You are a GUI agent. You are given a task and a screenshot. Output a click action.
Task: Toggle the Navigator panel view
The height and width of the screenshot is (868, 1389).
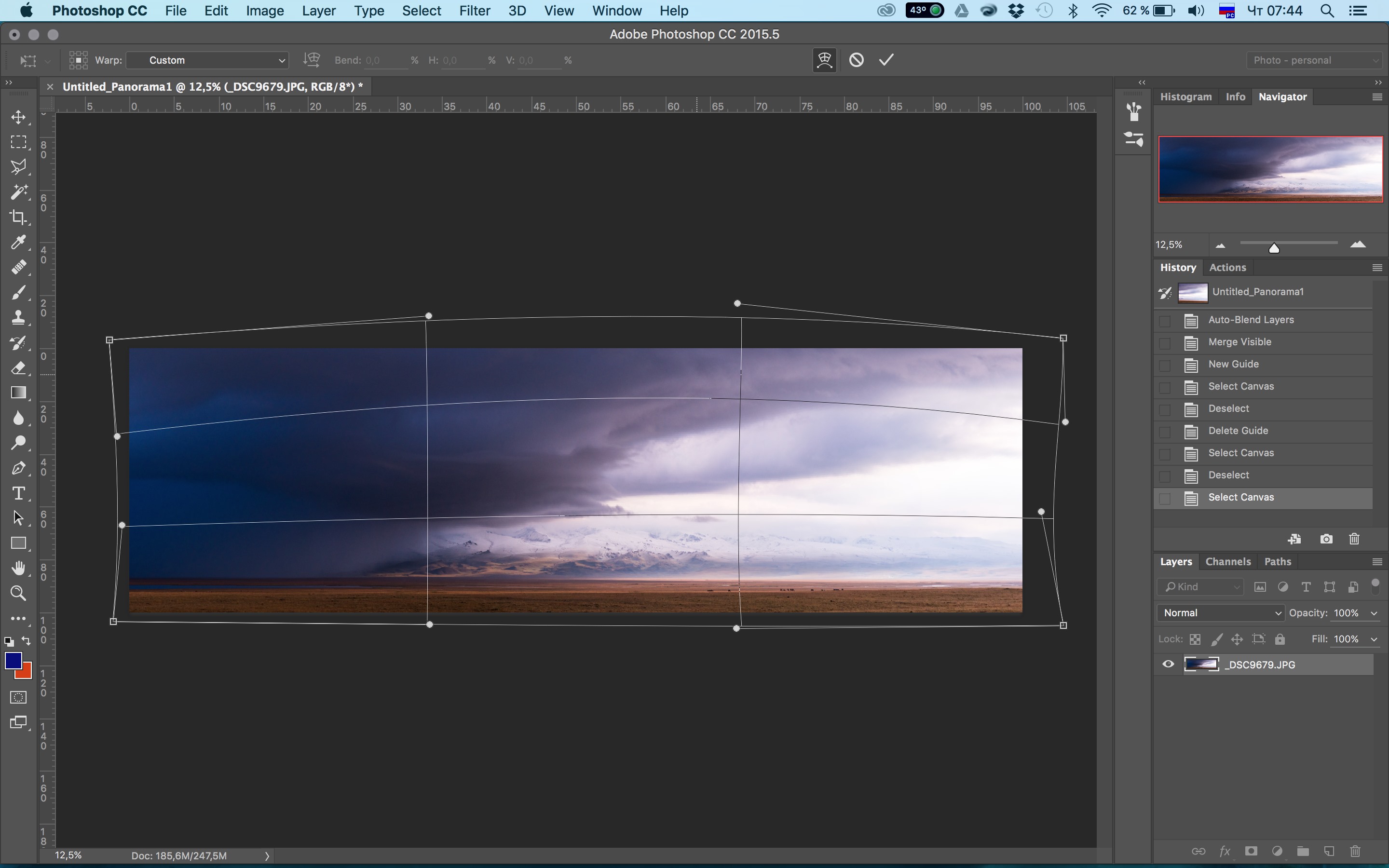pos(1284,96)
